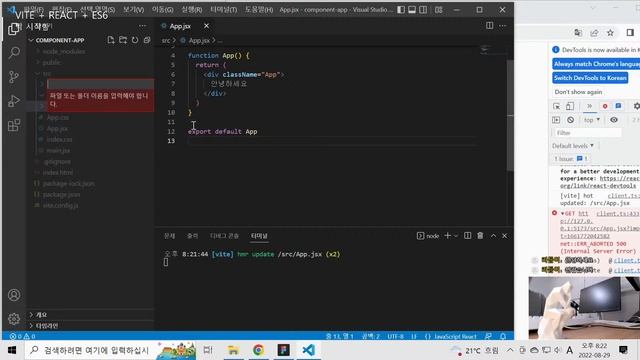Open the top context dropdown in DevTools
The height and width of the screenshot is (360, 640).
coord(592,120)
